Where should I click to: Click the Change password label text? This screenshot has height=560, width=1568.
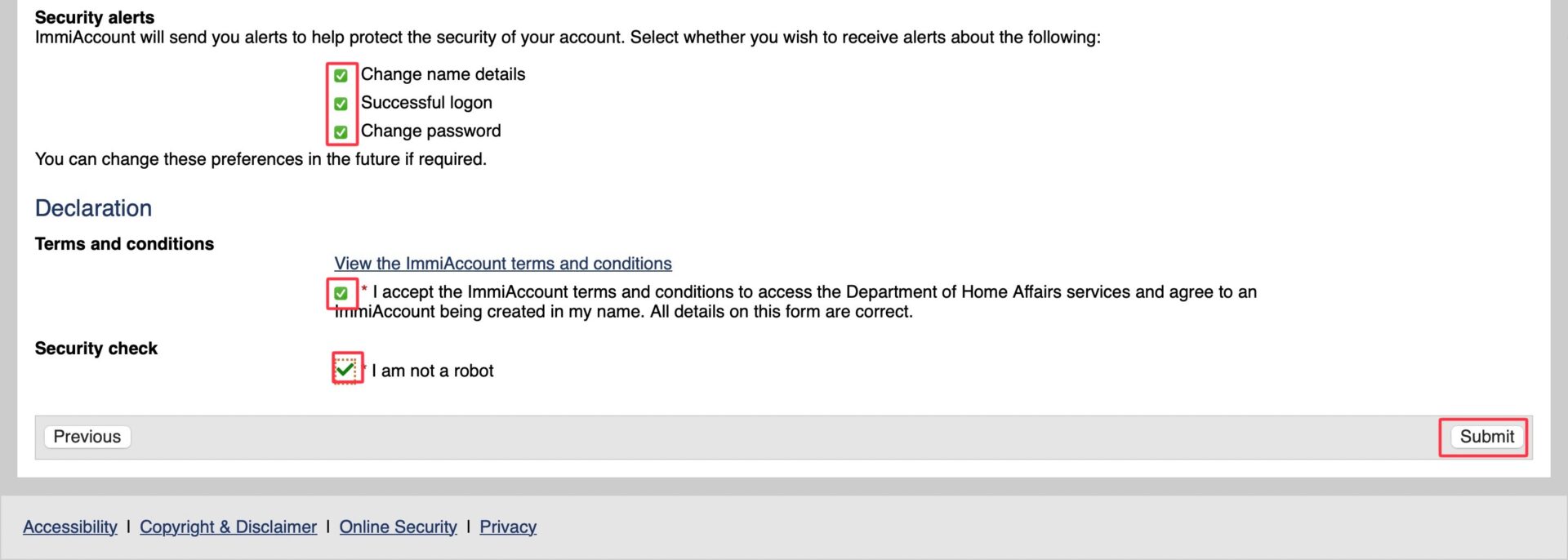(x=430, y=131)
